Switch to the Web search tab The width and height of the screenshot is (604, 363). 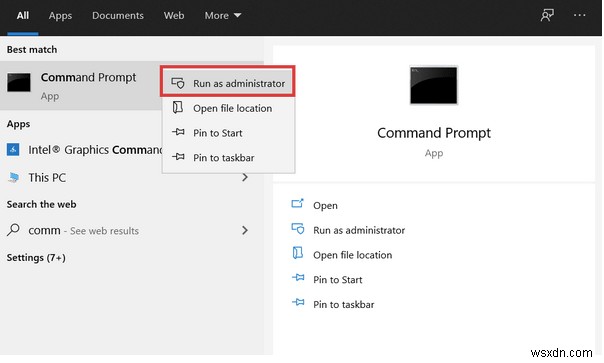pos(174,16)
